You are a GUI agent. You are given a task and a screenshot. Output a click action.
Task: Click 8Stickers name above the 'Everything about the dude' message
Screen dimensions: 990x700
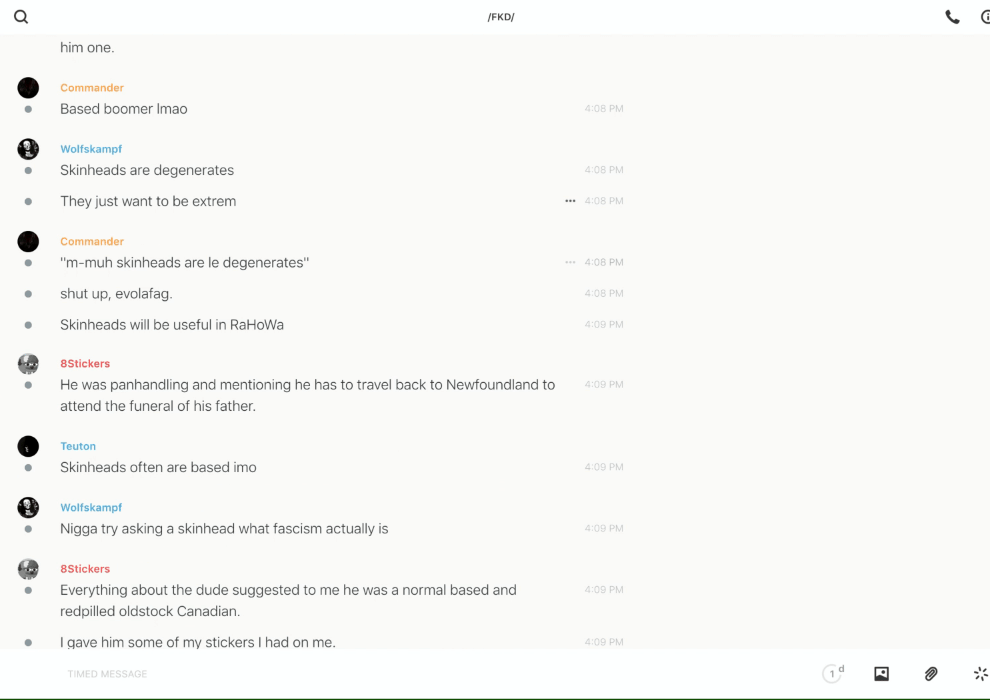point(85,569)
